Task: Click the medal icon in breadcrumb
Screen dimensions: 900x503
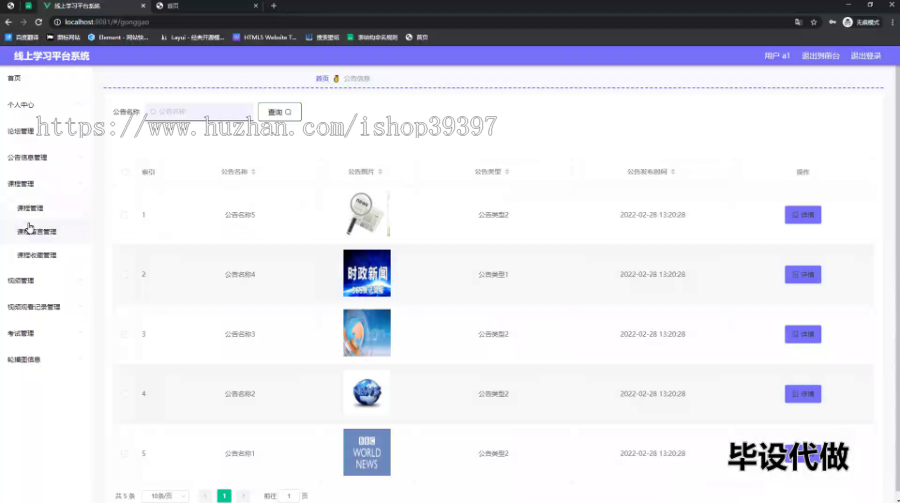Action: click(x=336, y=79)
